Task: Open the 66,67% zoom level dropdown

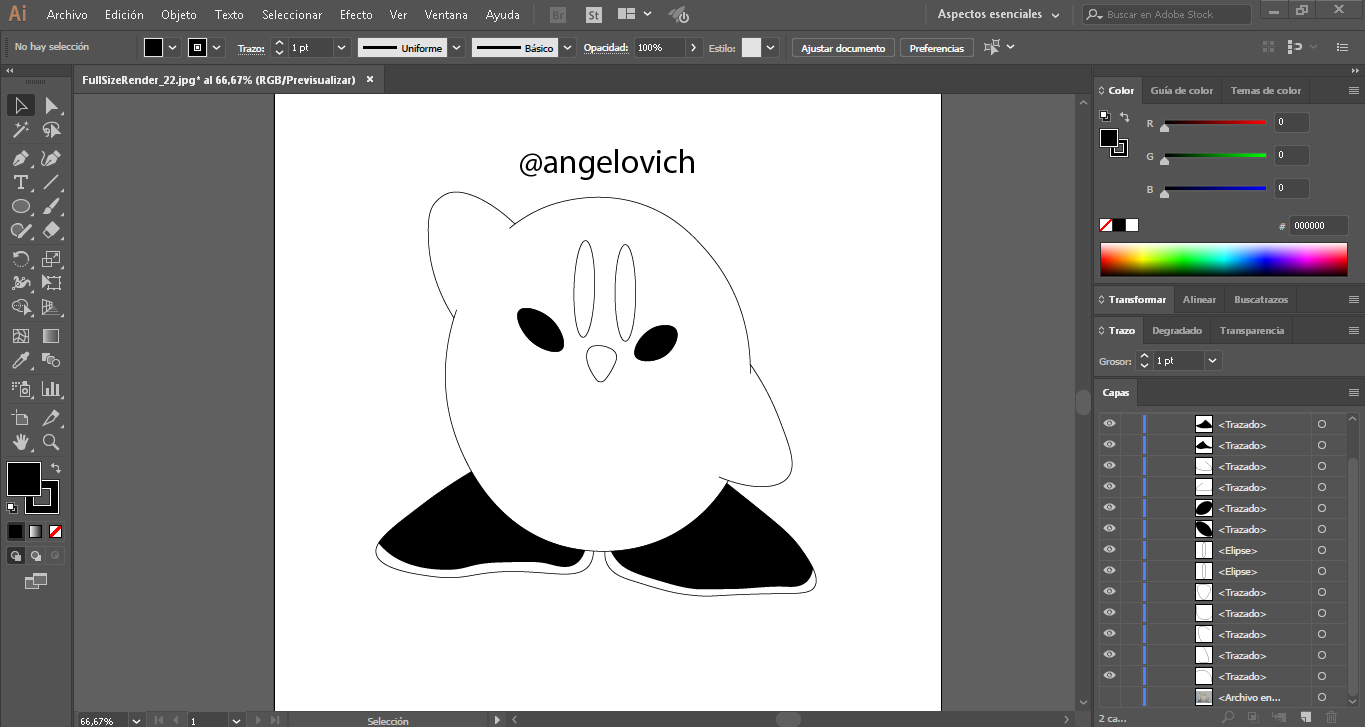Action: coord(137,720)
